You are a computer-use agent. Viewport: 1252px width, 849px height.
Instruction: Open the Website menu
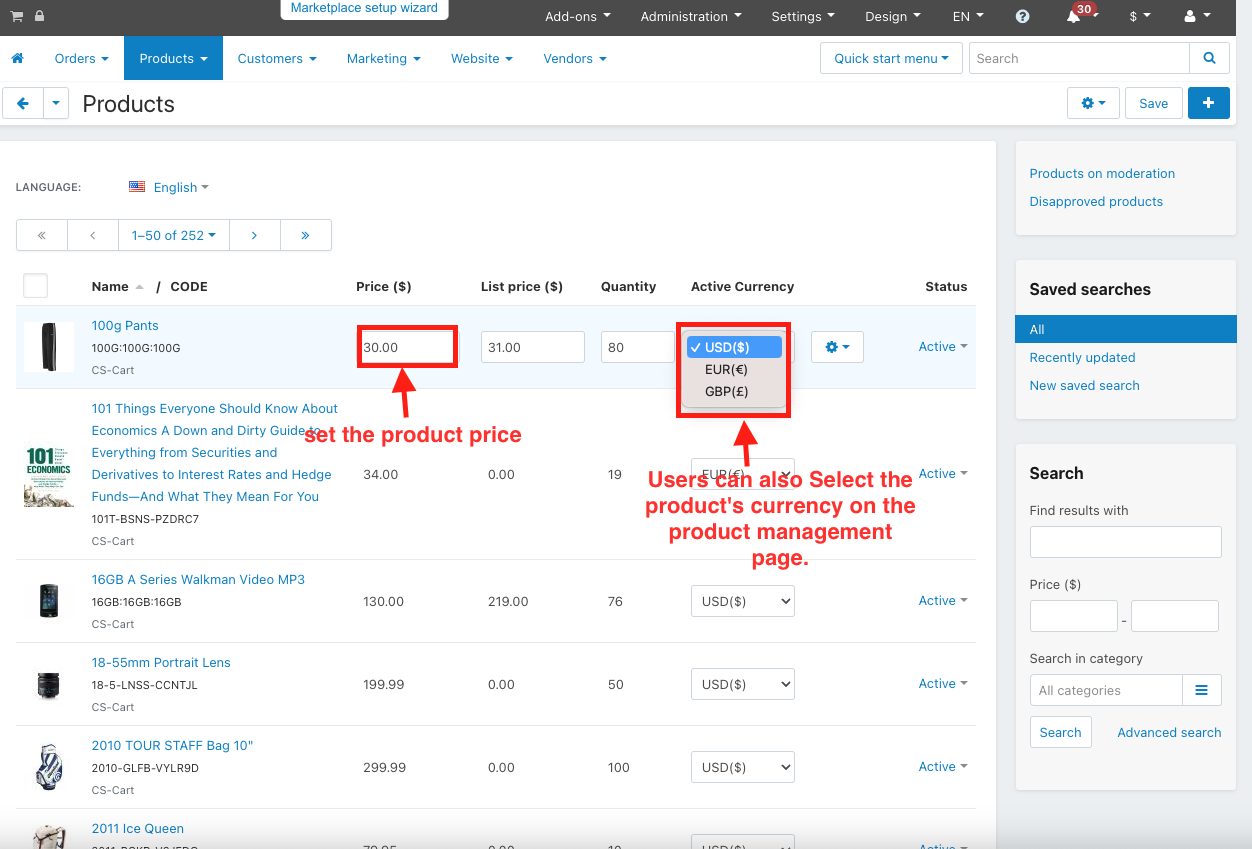click(482, 58)
